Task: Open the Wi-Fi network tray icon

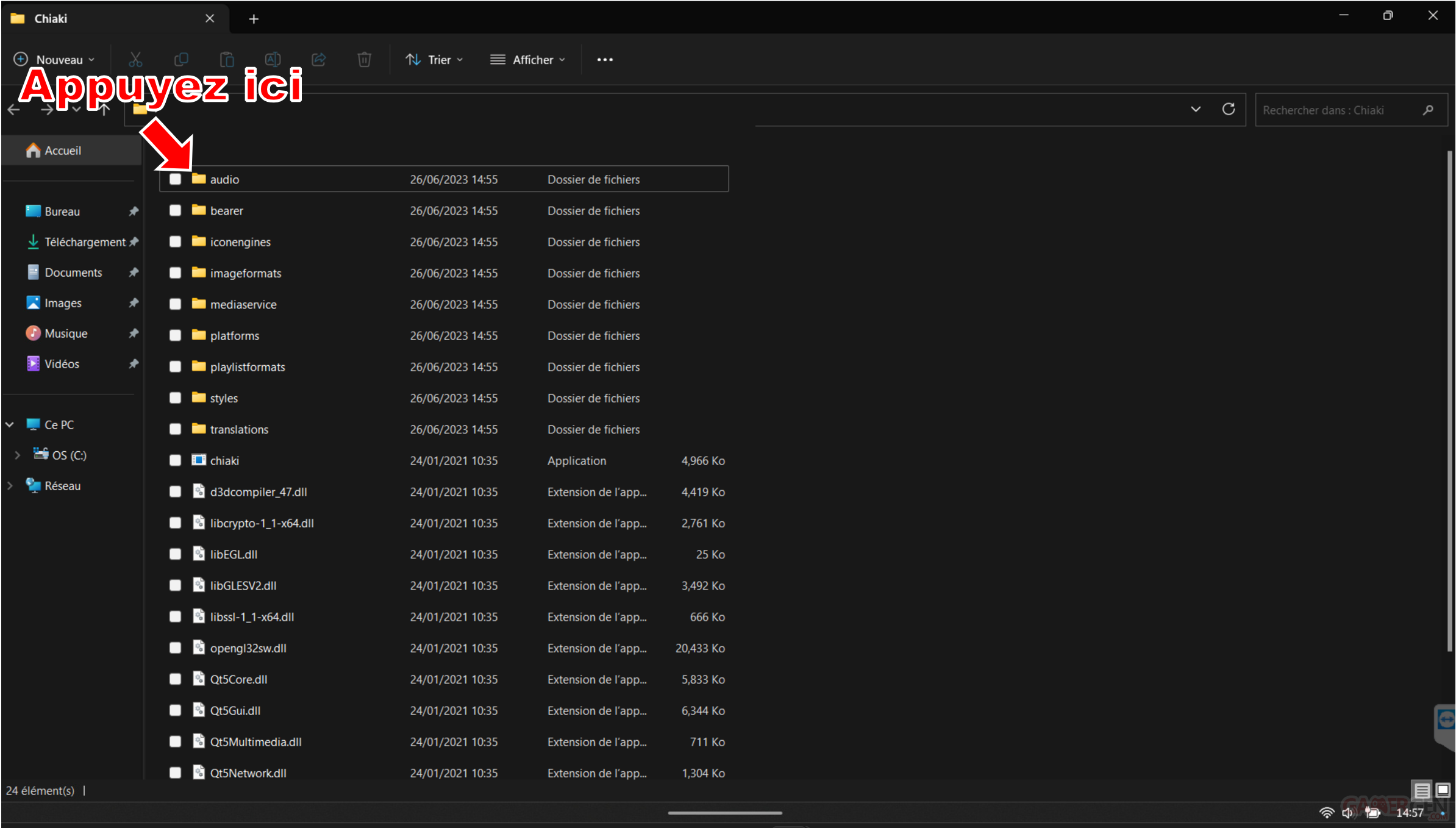Action: 1326,812
